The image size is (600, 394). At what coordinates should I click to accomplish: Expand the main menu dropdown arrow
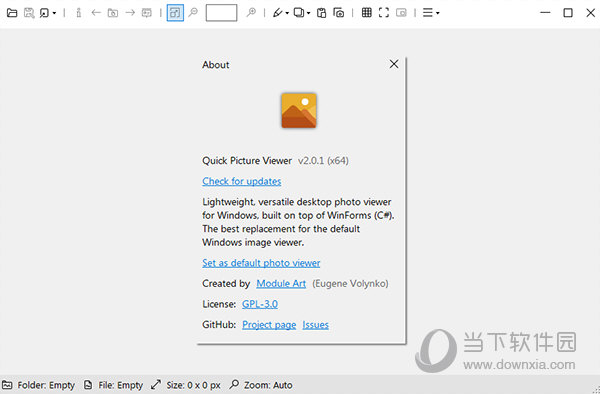coord(438,13)
